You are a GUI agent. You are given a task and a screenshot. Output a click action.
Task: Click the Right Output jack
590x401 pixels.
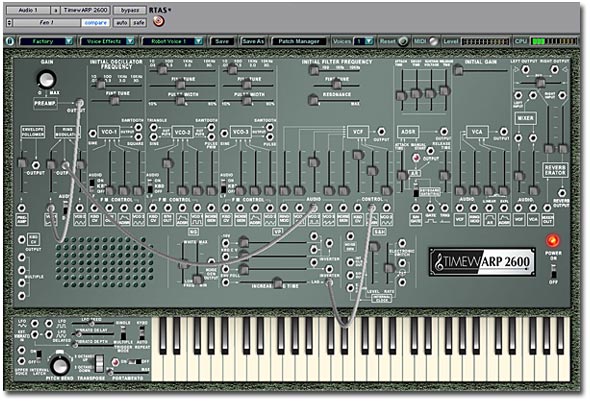554,69
